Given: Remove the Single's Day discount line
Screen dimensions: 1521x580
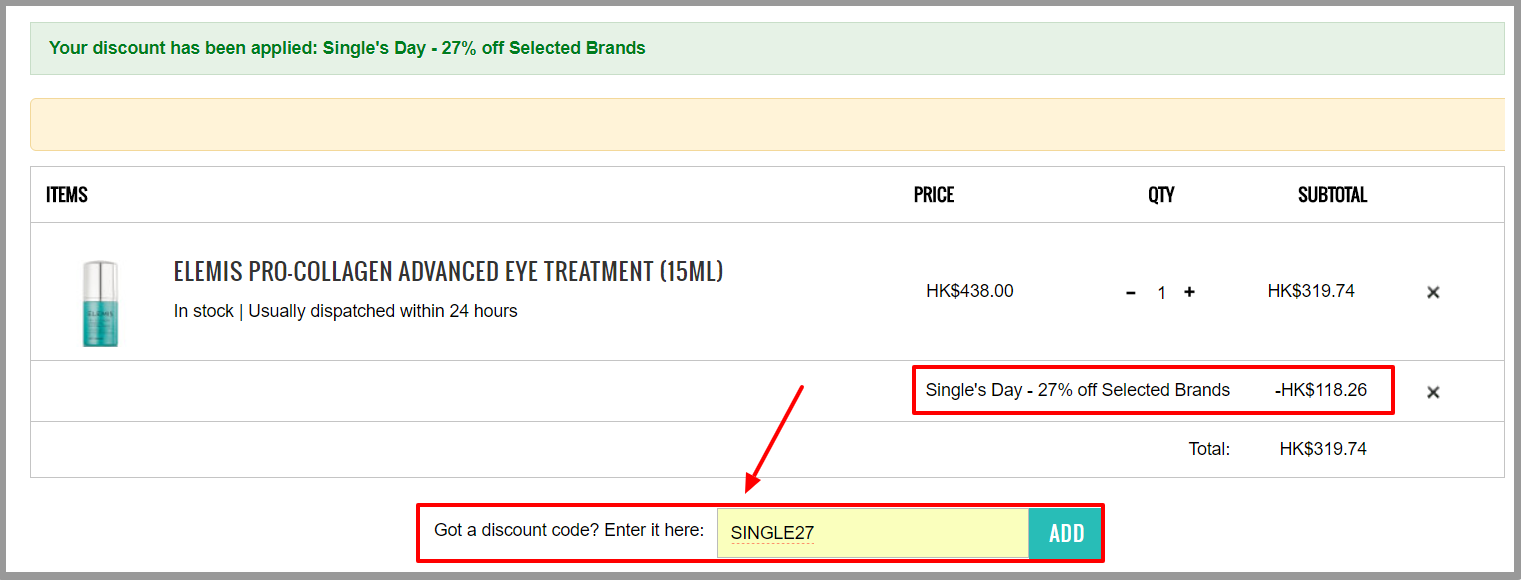Looking at the screenshot, I should (1433, 392).
